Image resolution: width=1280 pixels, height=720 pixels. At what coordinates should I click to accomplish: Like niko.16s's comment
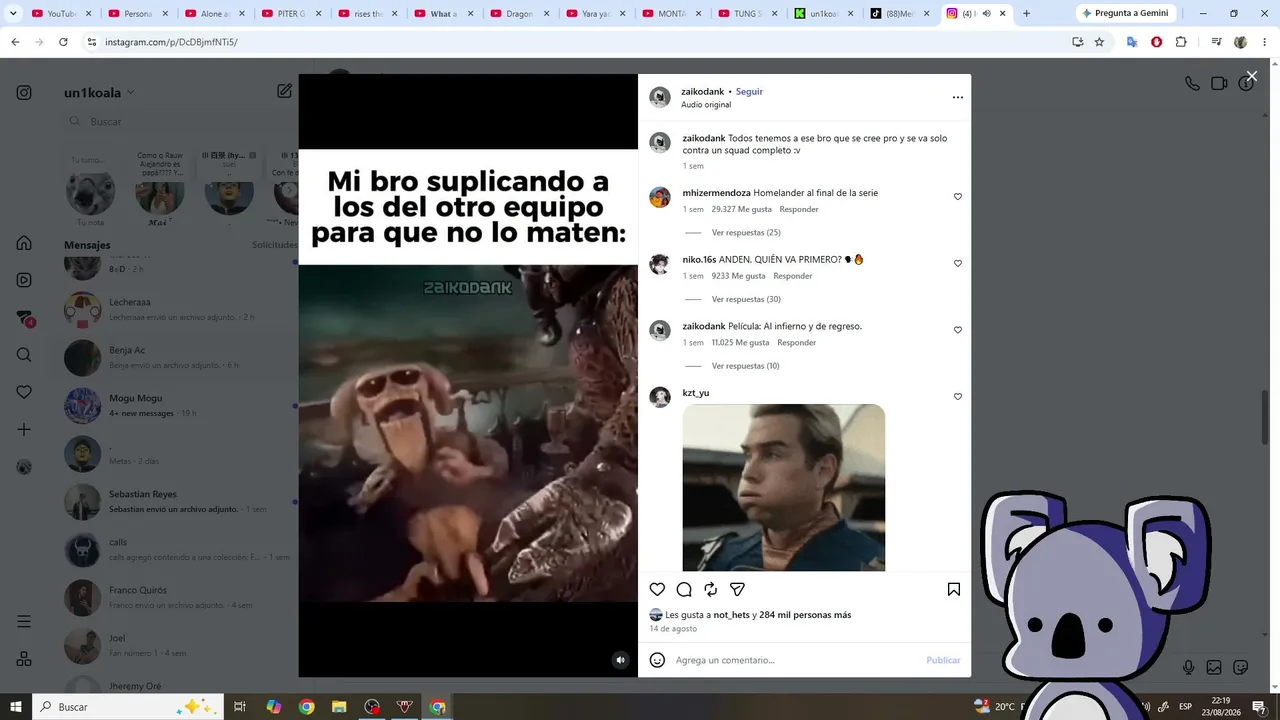958,264
